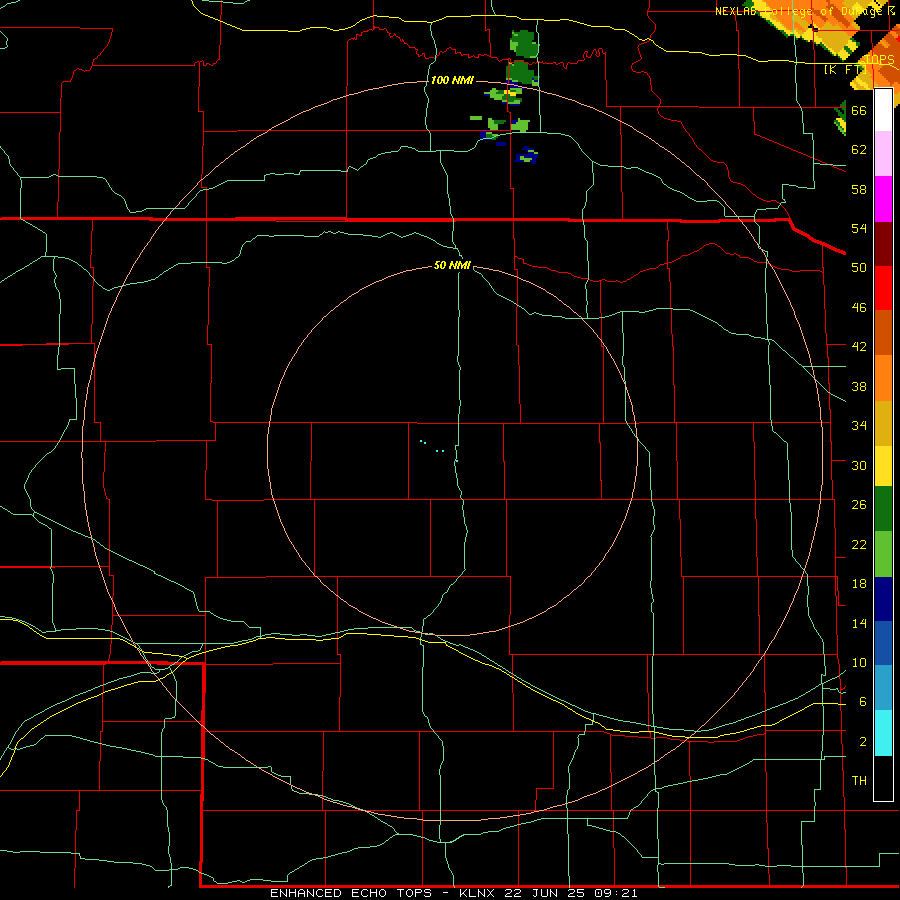The height and width of the screenshot is (900, 900).
Task: Click the '62' legend value
Action: pyautogui.click(x=859, y=150)
